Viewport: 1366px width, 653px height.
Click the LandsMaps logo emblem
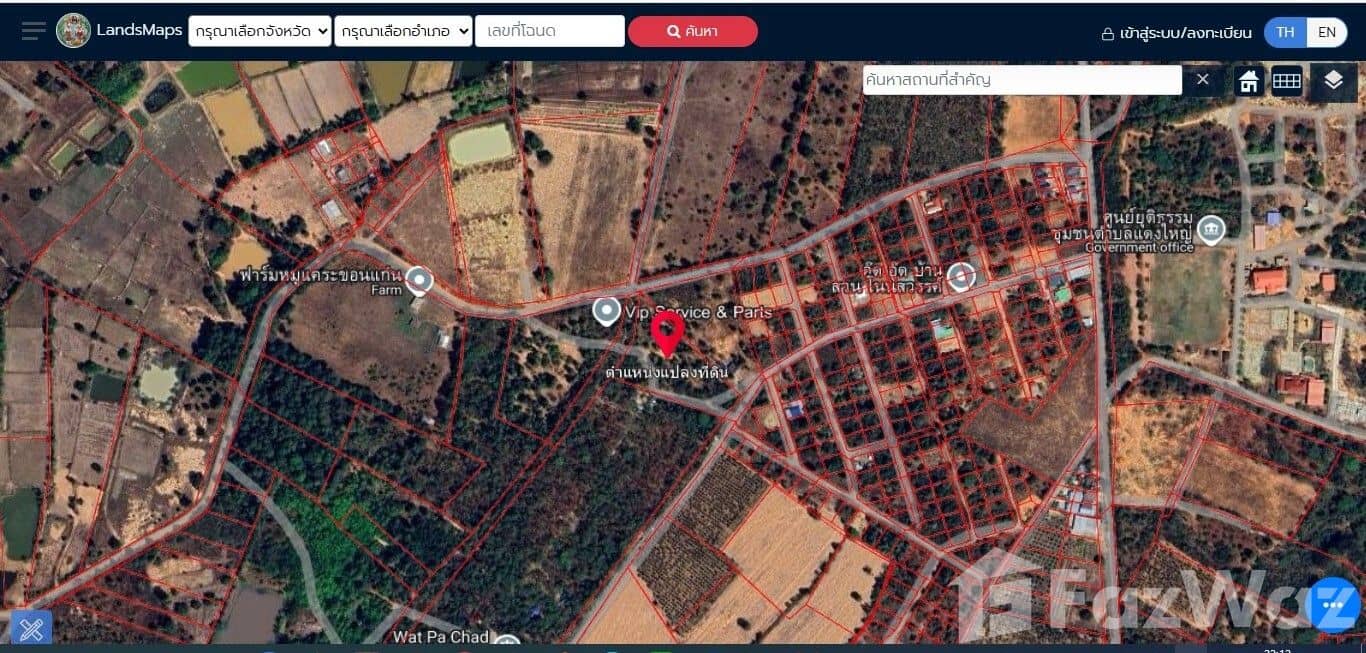73,31
